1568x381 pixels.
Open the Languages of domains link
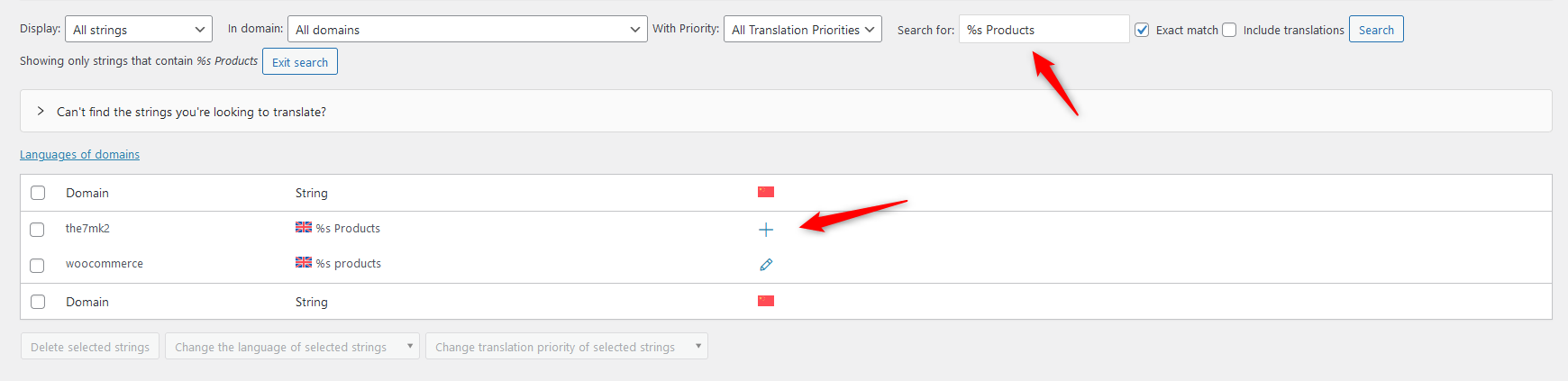point(79,155)
